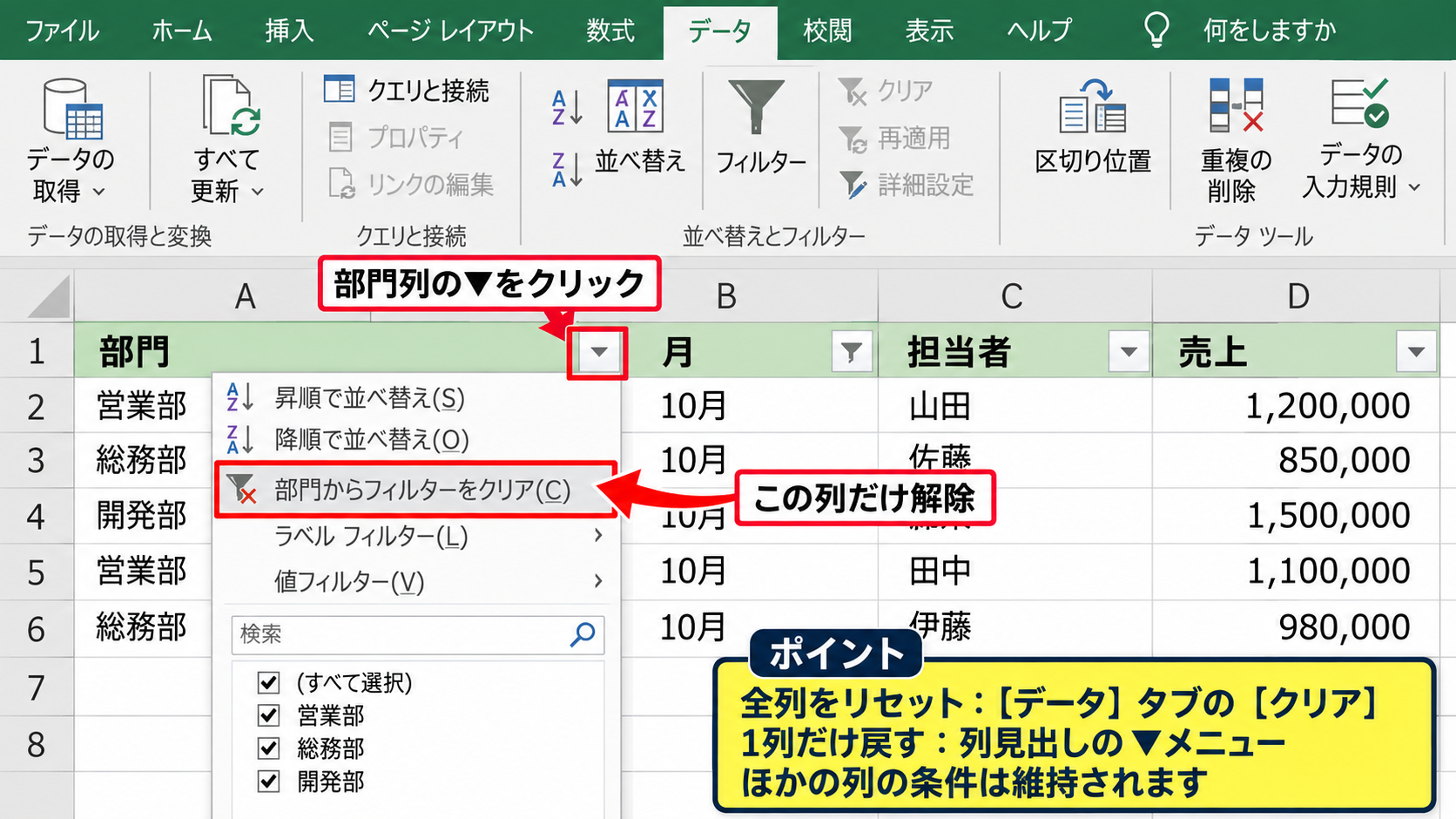This screenshot has height=819, width=1456.
Task: Sort descending with ribbon Z-A icon
Action: coord(567,170)
